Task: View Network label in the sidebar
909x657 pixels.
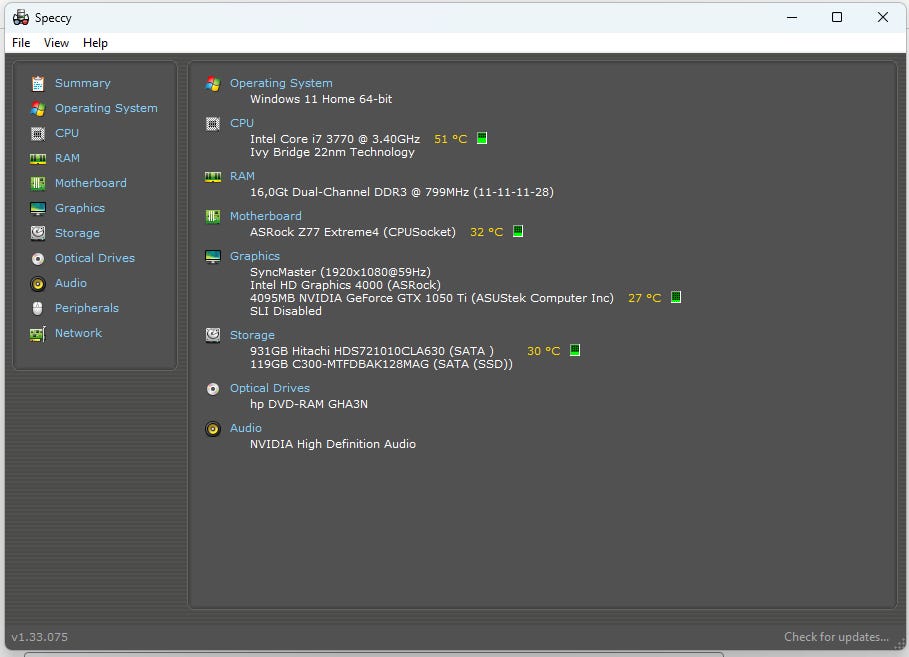Action: coord(78,333)
